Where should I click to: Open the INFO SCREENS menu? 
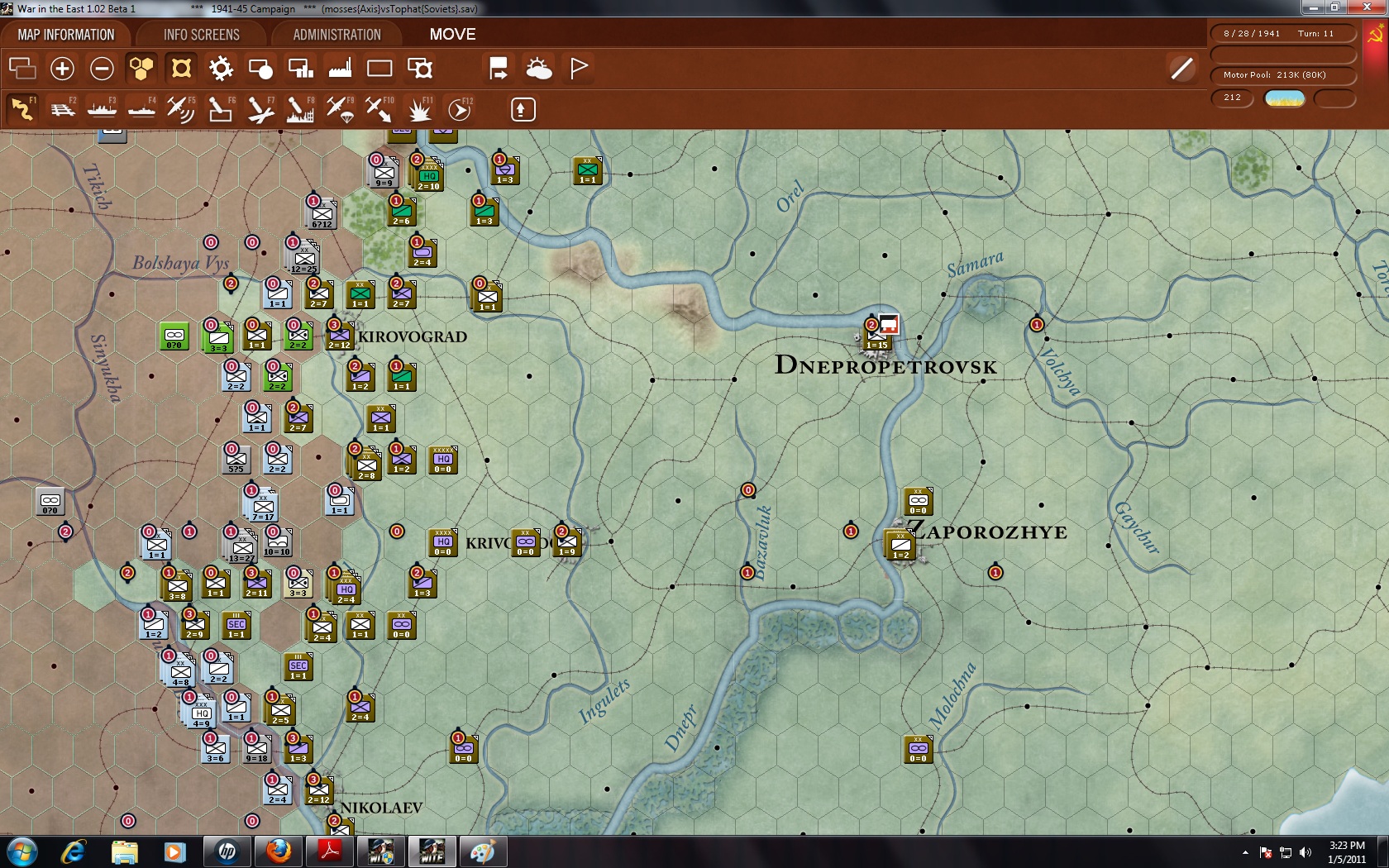point(201,35)
